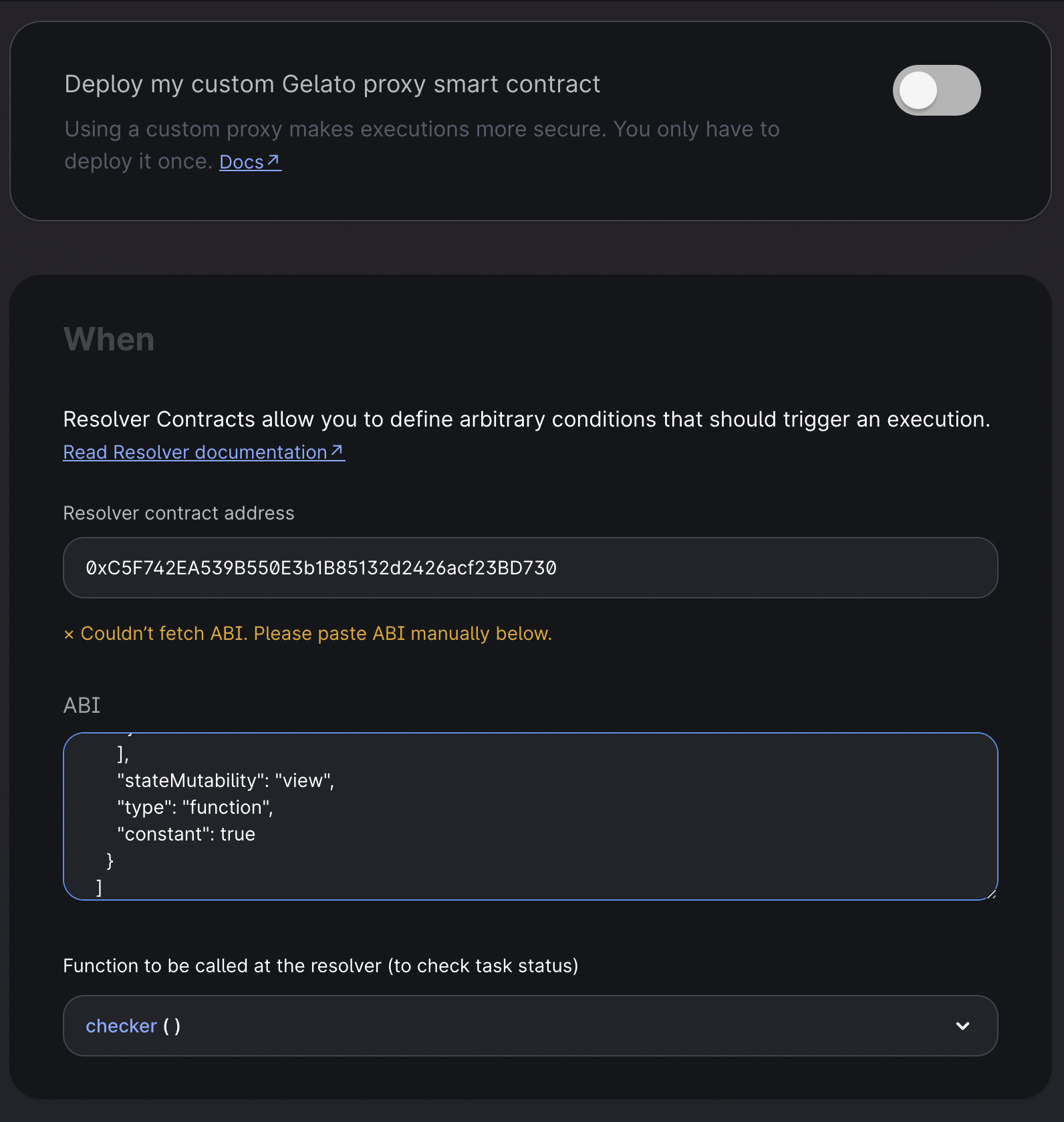1064x1122 pixels.
Task: Click the "ABI" field label
Action: click(82, 705)
